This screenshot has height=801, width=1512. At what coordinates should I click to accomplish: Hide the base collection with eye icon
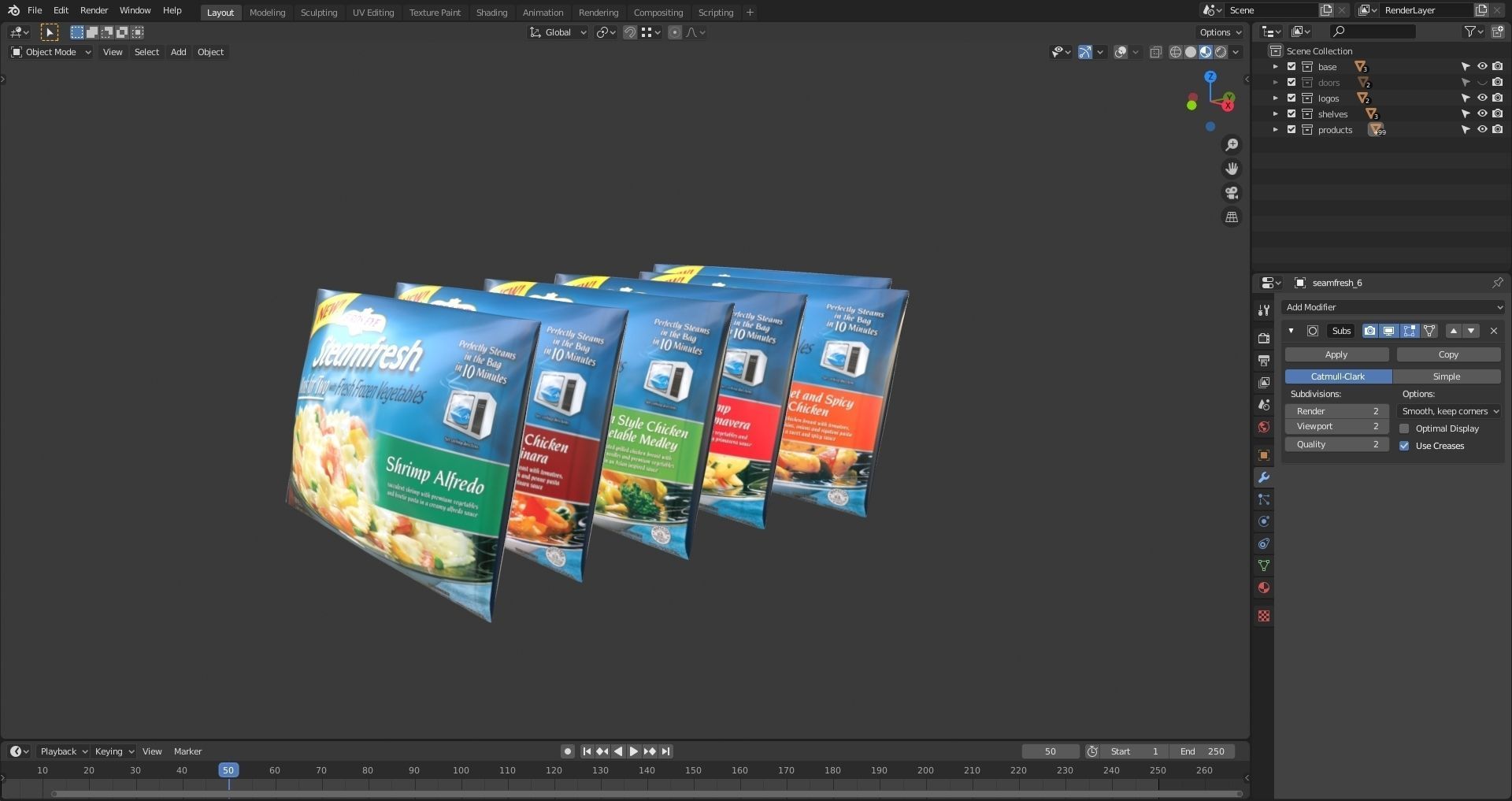(x=1482, y=67)
